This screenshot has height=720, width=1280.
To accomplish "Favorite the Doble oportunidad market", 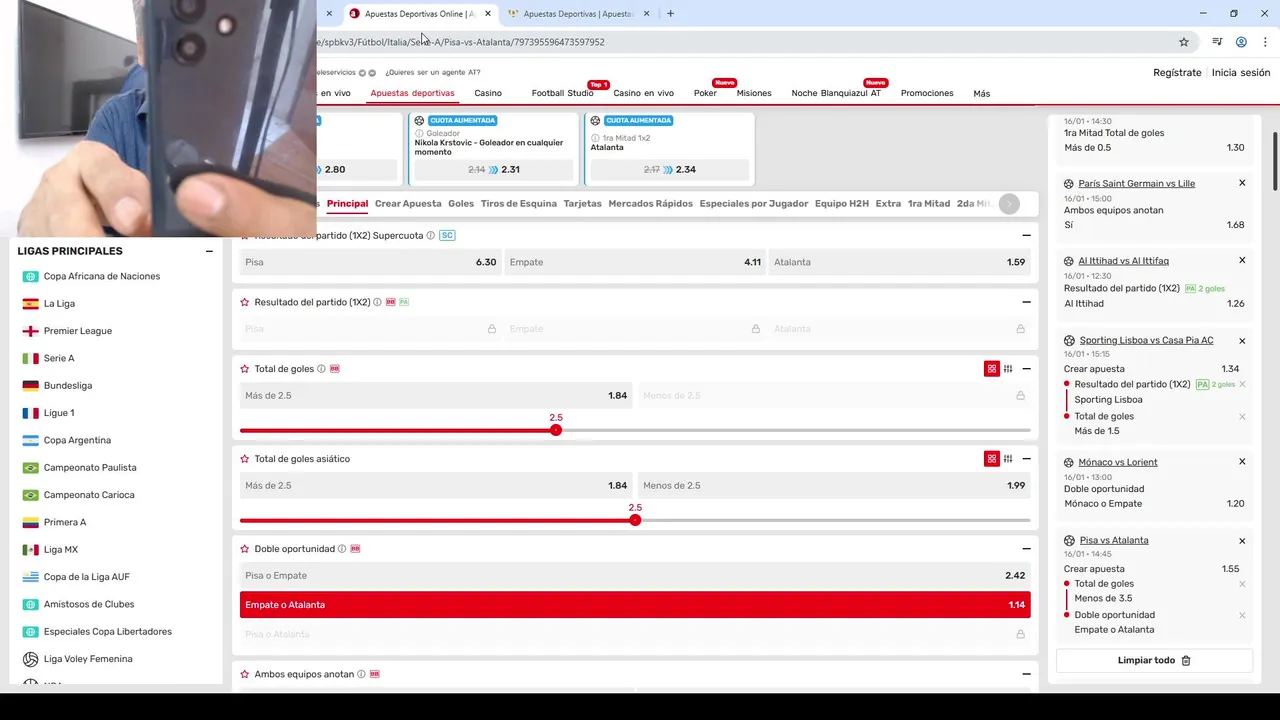I will pos(244,549).
